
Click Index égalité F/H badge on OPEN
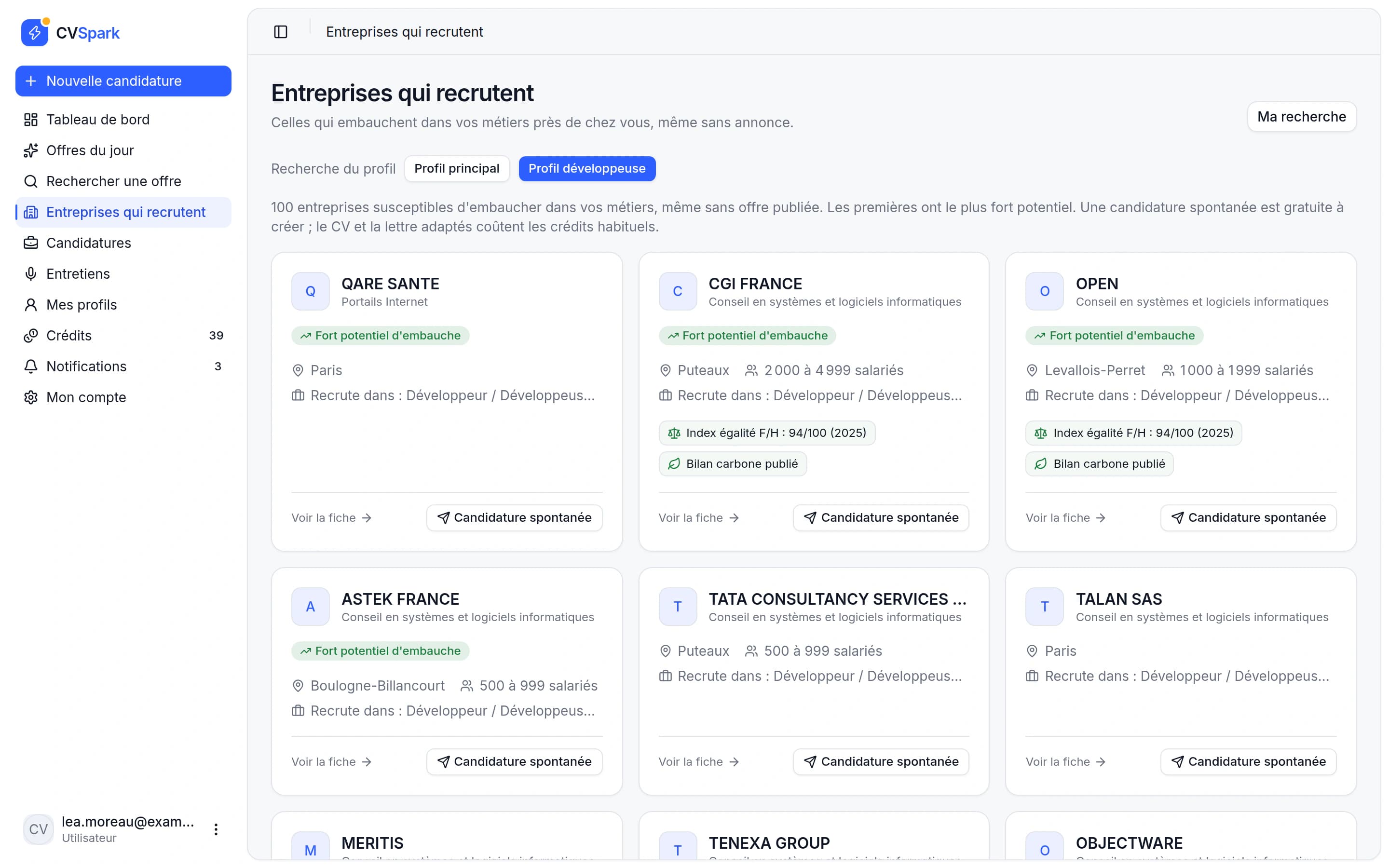1133,433
